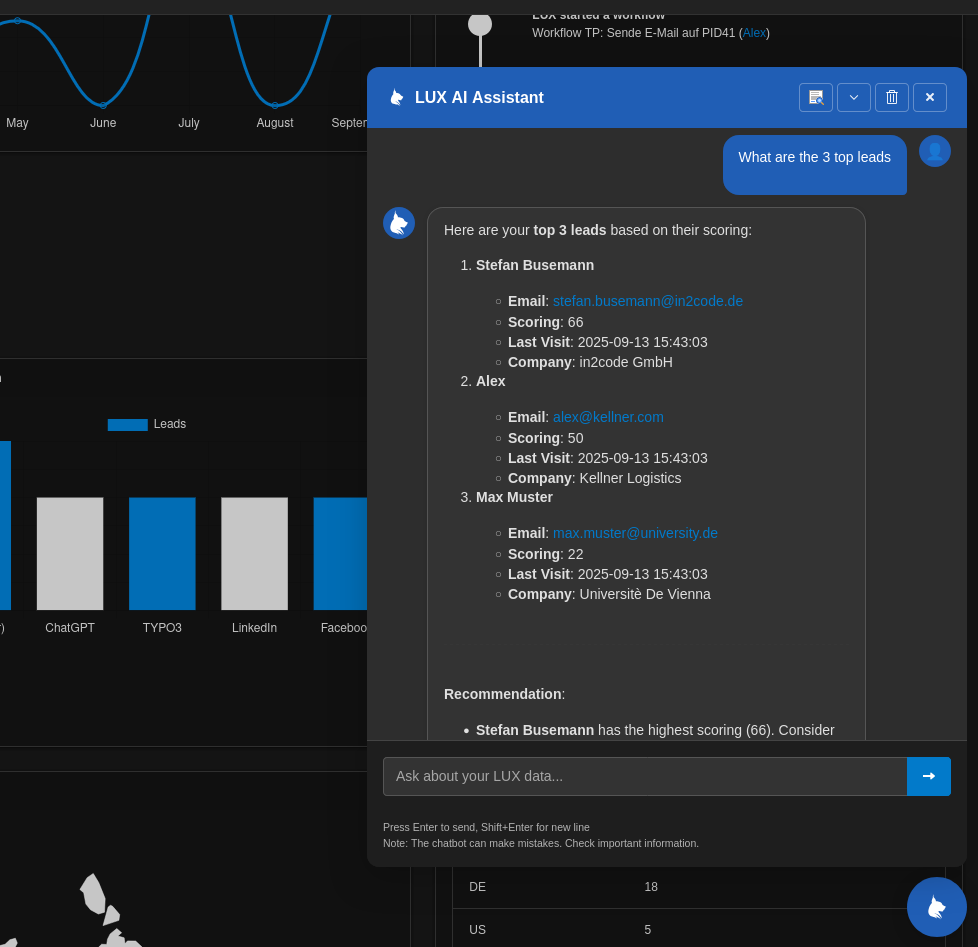Click the ChatGPT bar in chart
Screen dimensions: 978x947
pyautogui.click(x=70, y=553)
